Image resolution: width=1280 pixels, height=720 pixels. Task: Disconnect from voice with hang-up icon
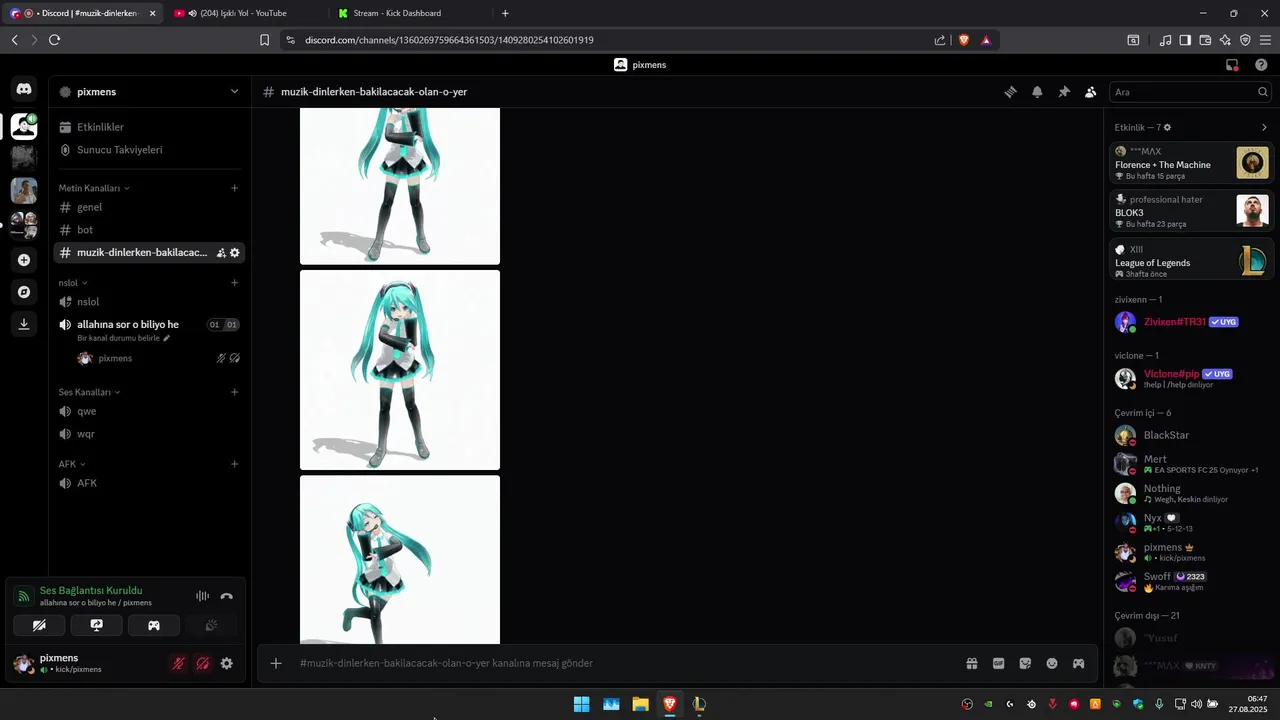pyautogui.click(x=227, y=596)
